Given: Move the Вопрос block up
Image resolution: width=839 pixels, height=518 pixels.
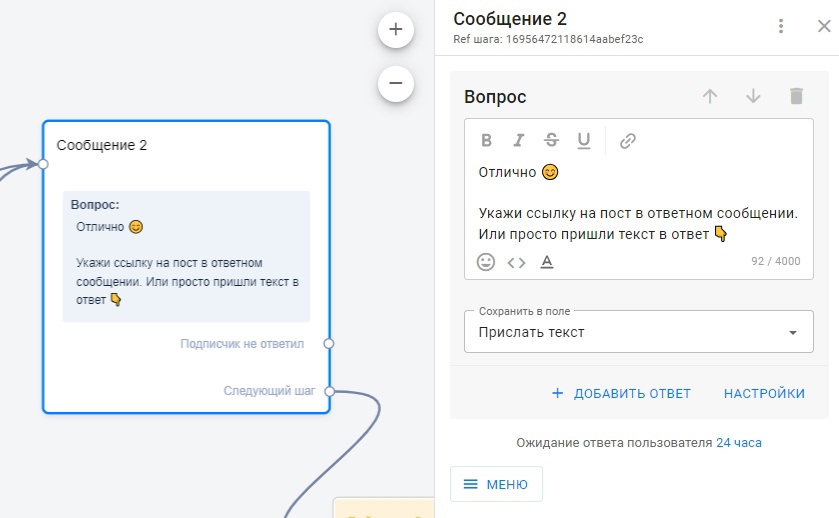Looking at the screenshot, I should click(710, 96).
